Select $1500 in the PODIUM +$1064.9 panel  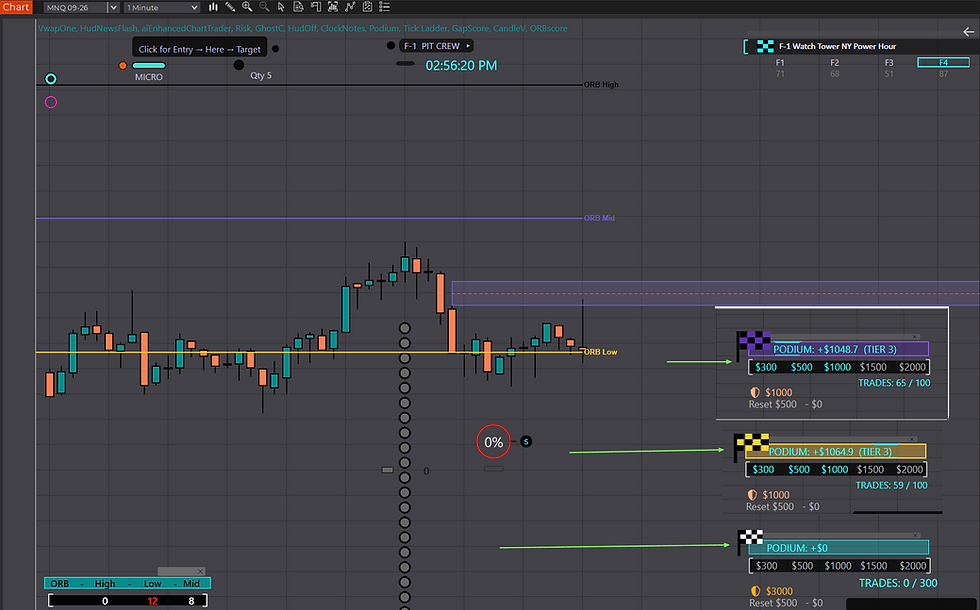pos(870,469)
